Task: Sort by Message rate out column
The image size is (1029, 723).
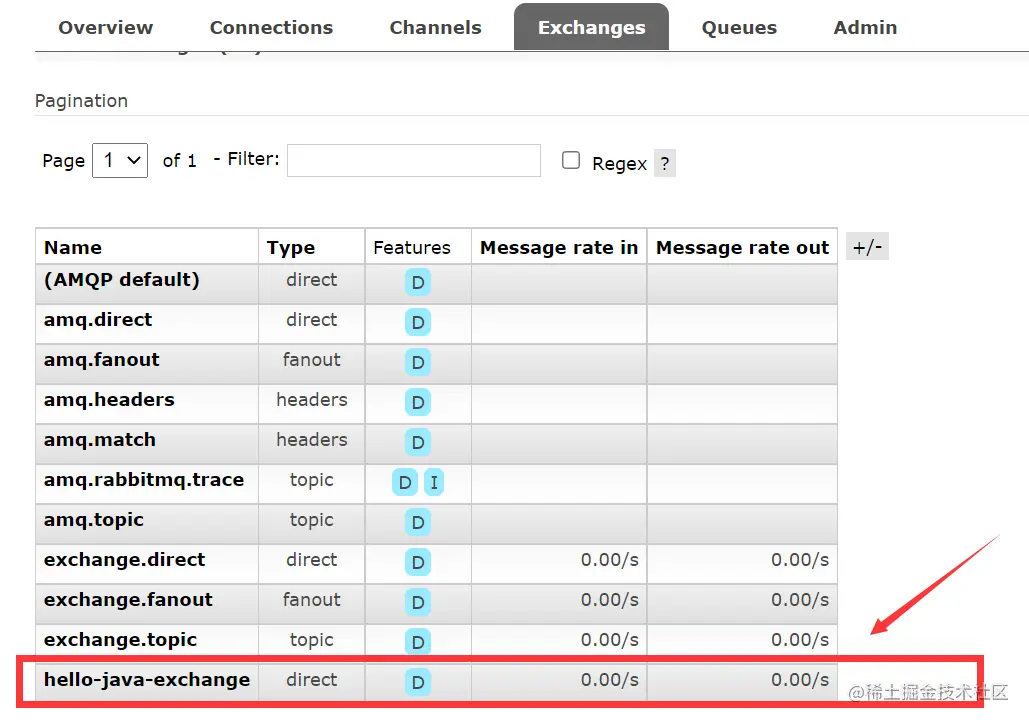Action: (x=742, y=247)
